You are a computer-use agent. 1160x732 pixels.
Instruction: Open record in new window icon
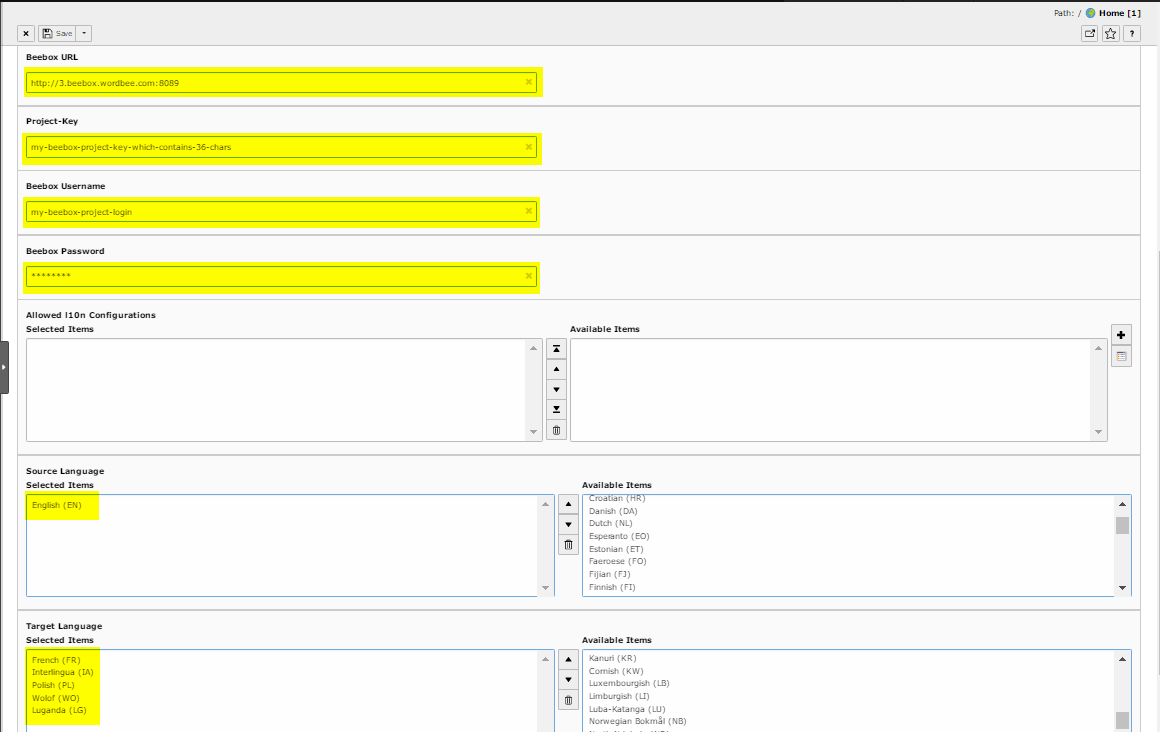coord(1089,33)
